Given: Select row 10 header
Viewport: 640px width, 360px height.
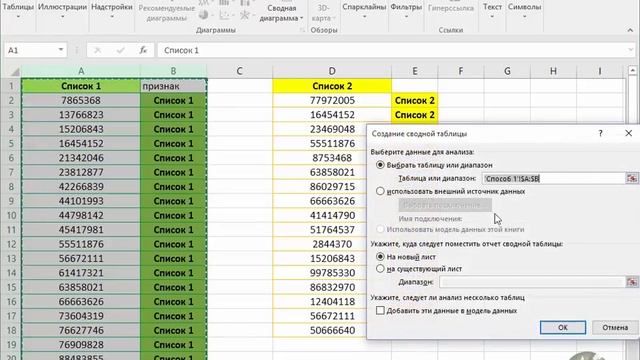Looking at the screenshot, I should [11, 216].
